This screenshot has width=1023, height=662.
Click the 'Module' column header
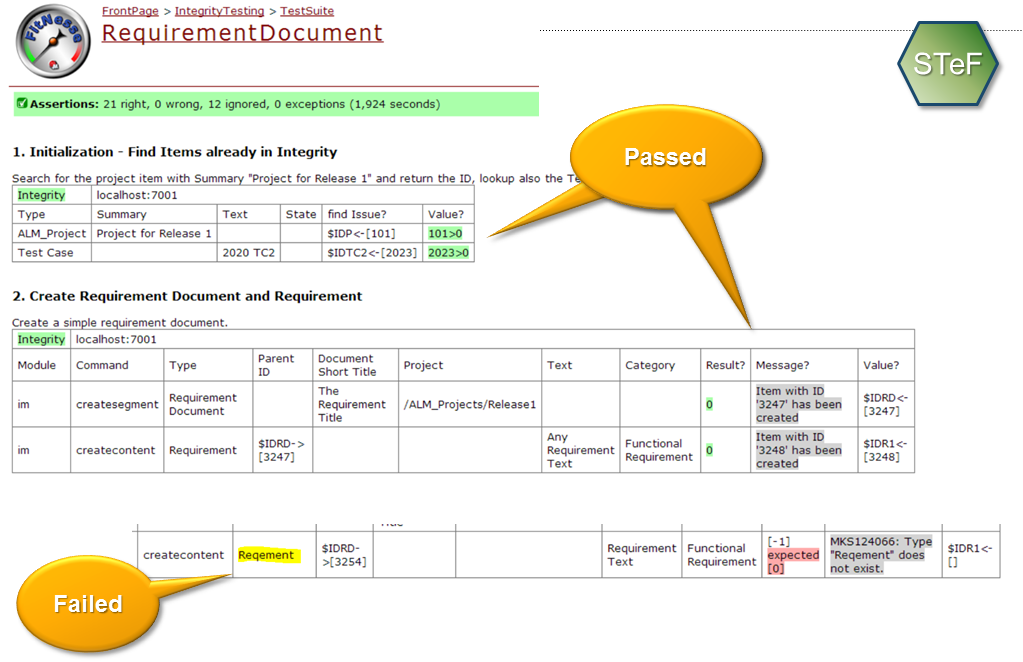[x=41, y=365]
